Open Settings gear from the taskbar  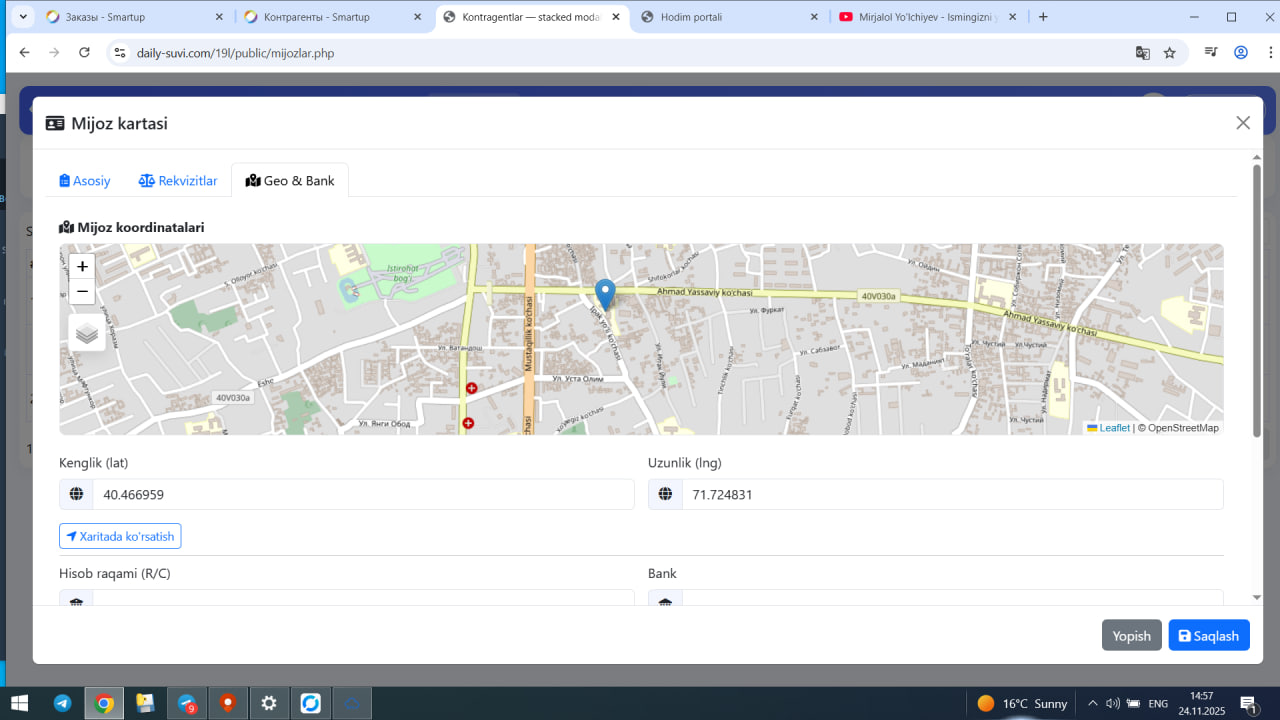tap(269, 703)
